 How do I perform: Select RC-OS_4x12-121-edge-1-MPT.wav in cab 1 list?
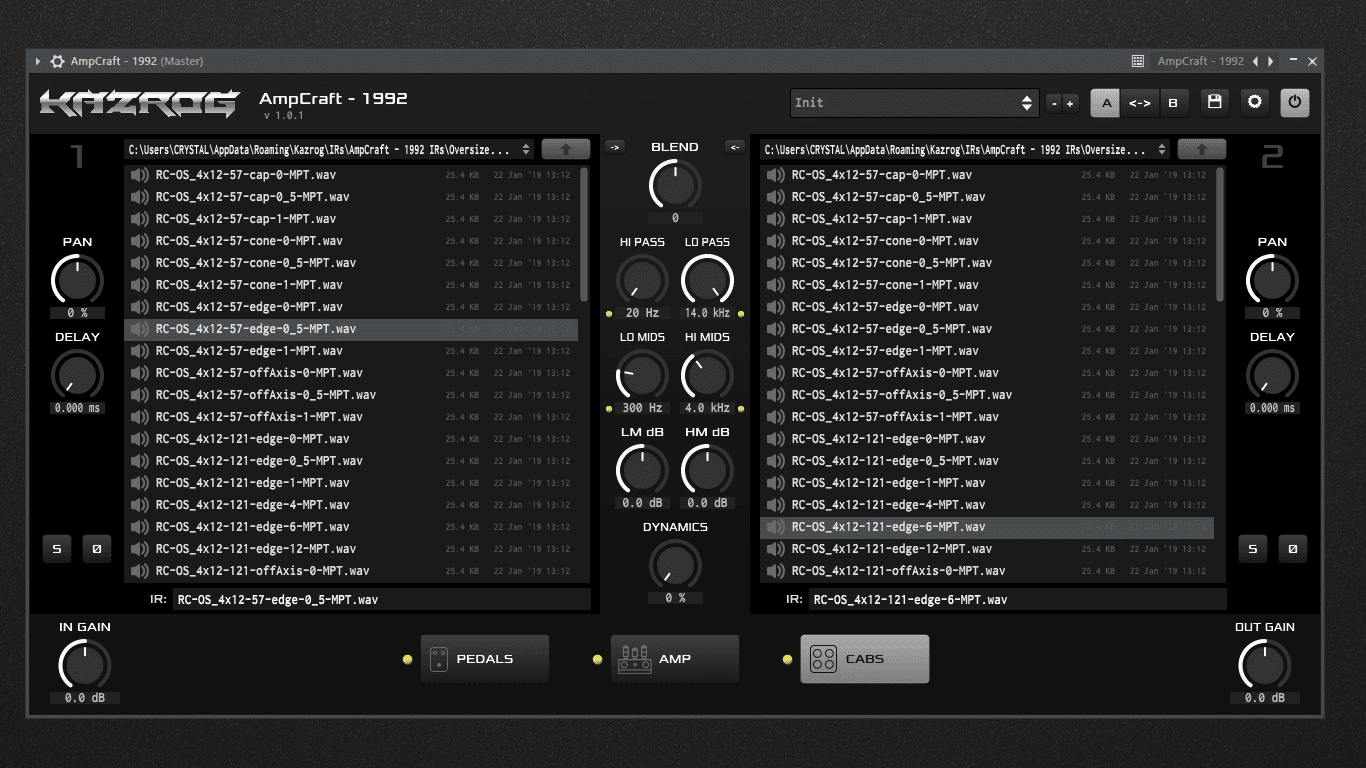351,483
